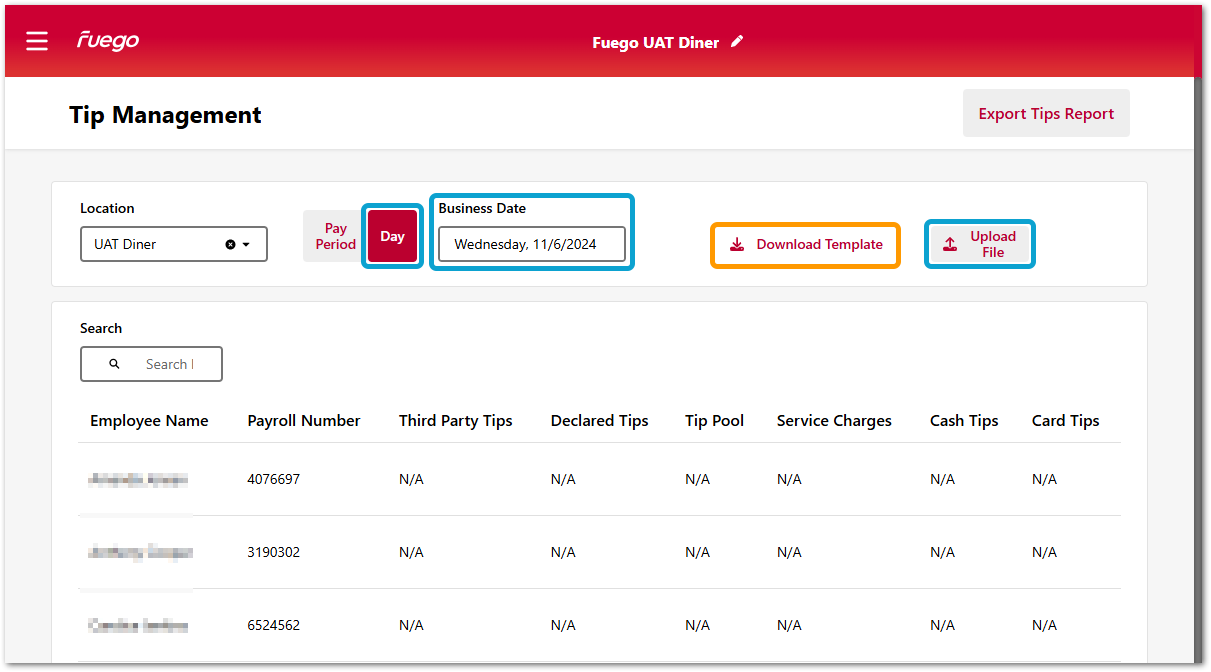Click the upload arrow icon
This screenshot has width=1211, height=672.
point(950,245)
